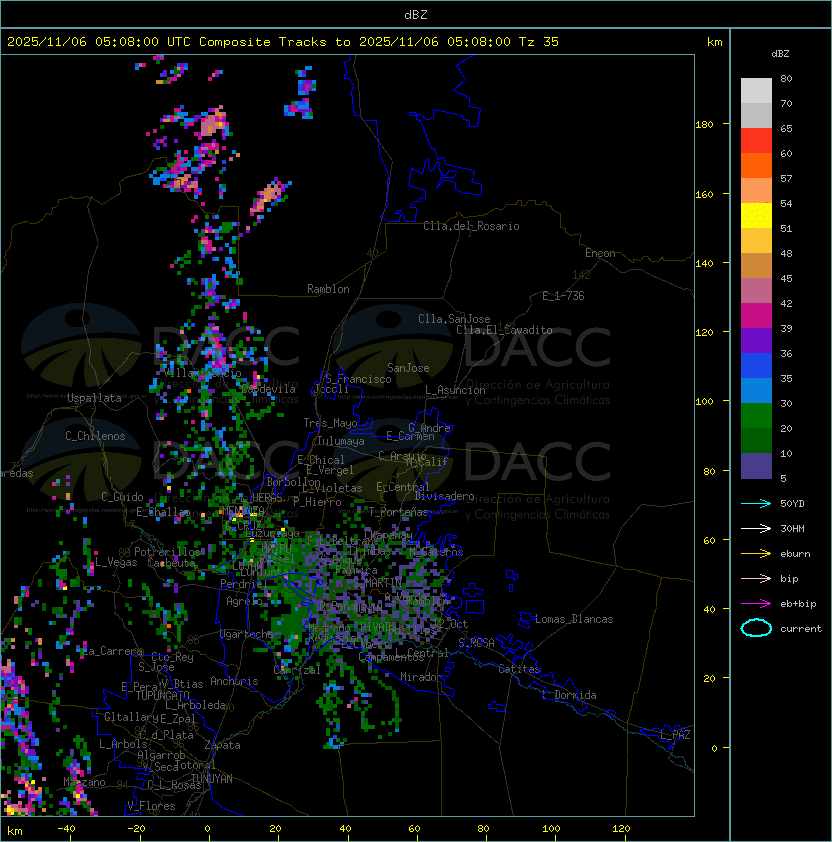Image resolution: width=832 pixels, height=842 pixels.
Task: Click the 'Tres_Mayo' place label
Action: tap(330, 423)
